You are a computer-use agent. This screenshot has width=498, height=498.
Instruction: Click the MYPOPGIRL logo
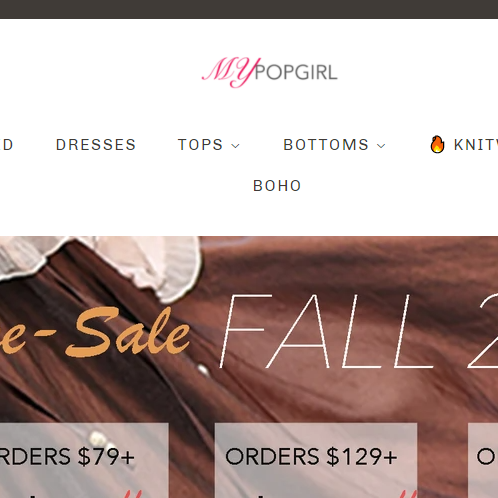tap(270, 72)
